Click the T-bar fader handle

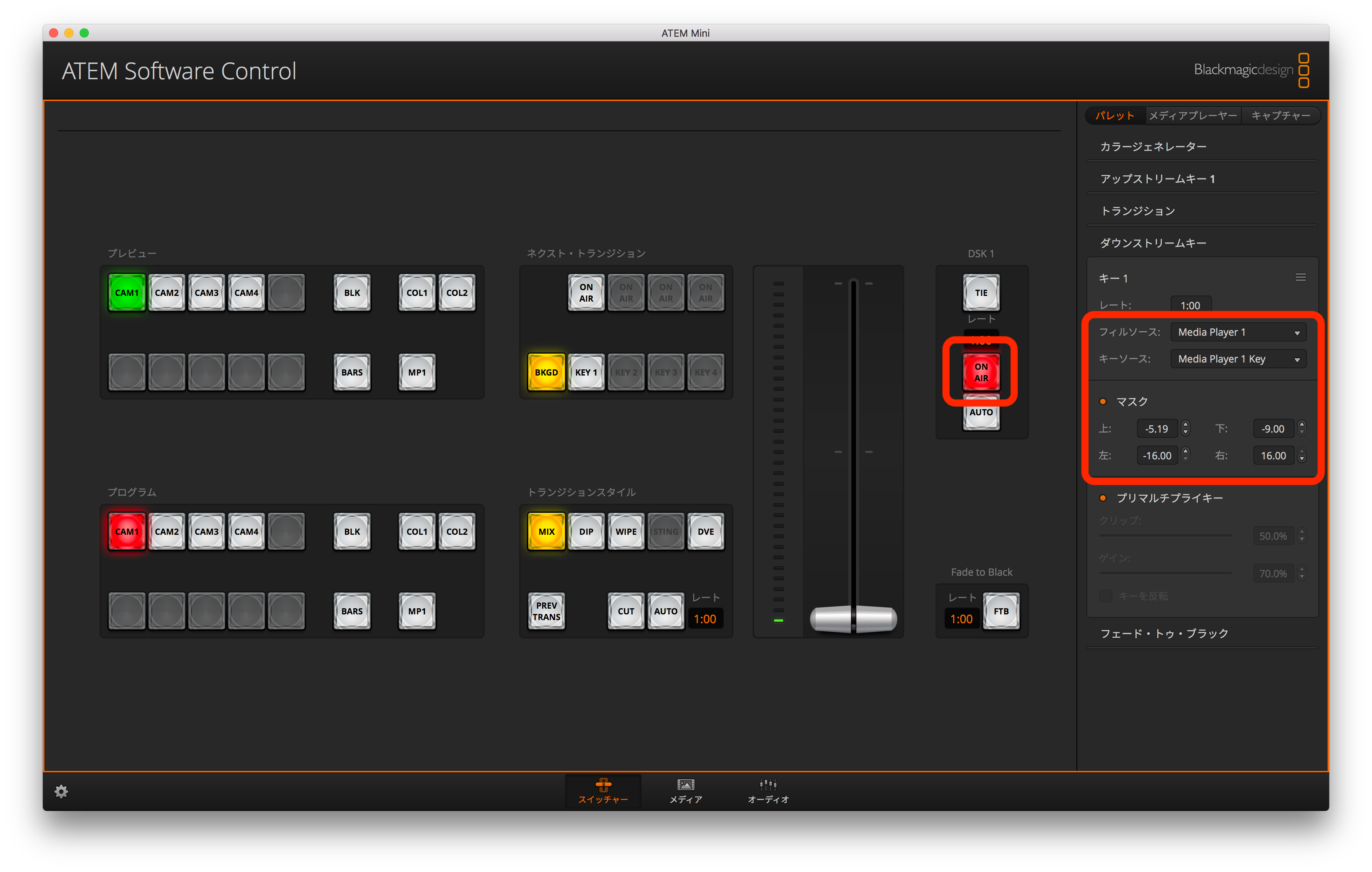click(853, 619)
